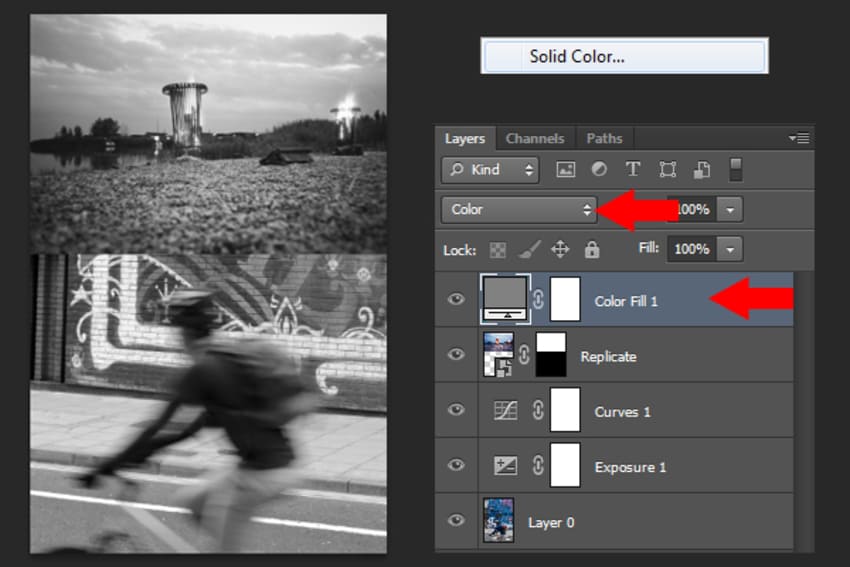Switch to the Layers tab
Viewport: 850px width, 567px height.
[465, 139]
